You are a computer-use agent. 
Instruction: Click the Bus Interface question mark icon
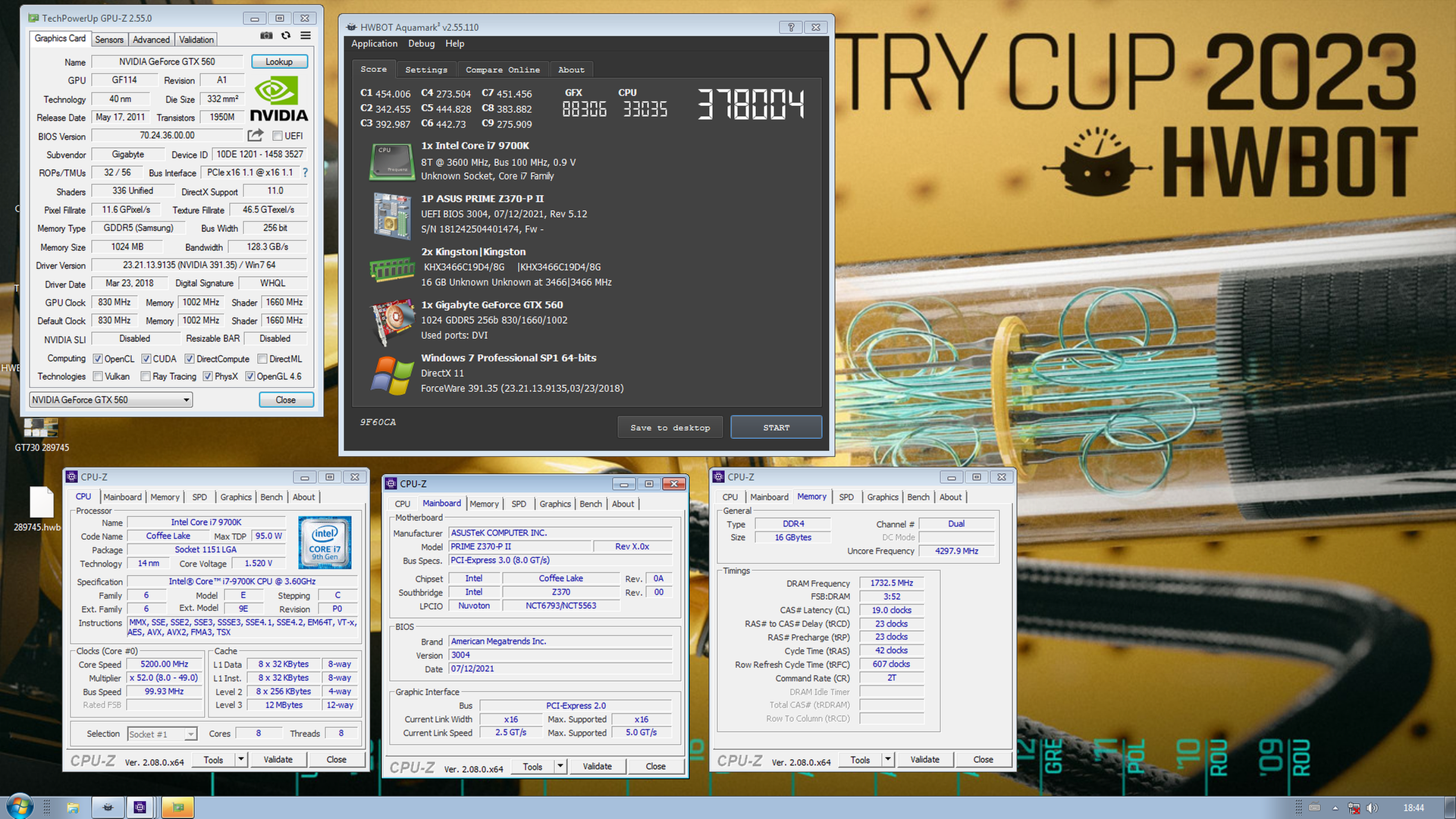[306, 173]
